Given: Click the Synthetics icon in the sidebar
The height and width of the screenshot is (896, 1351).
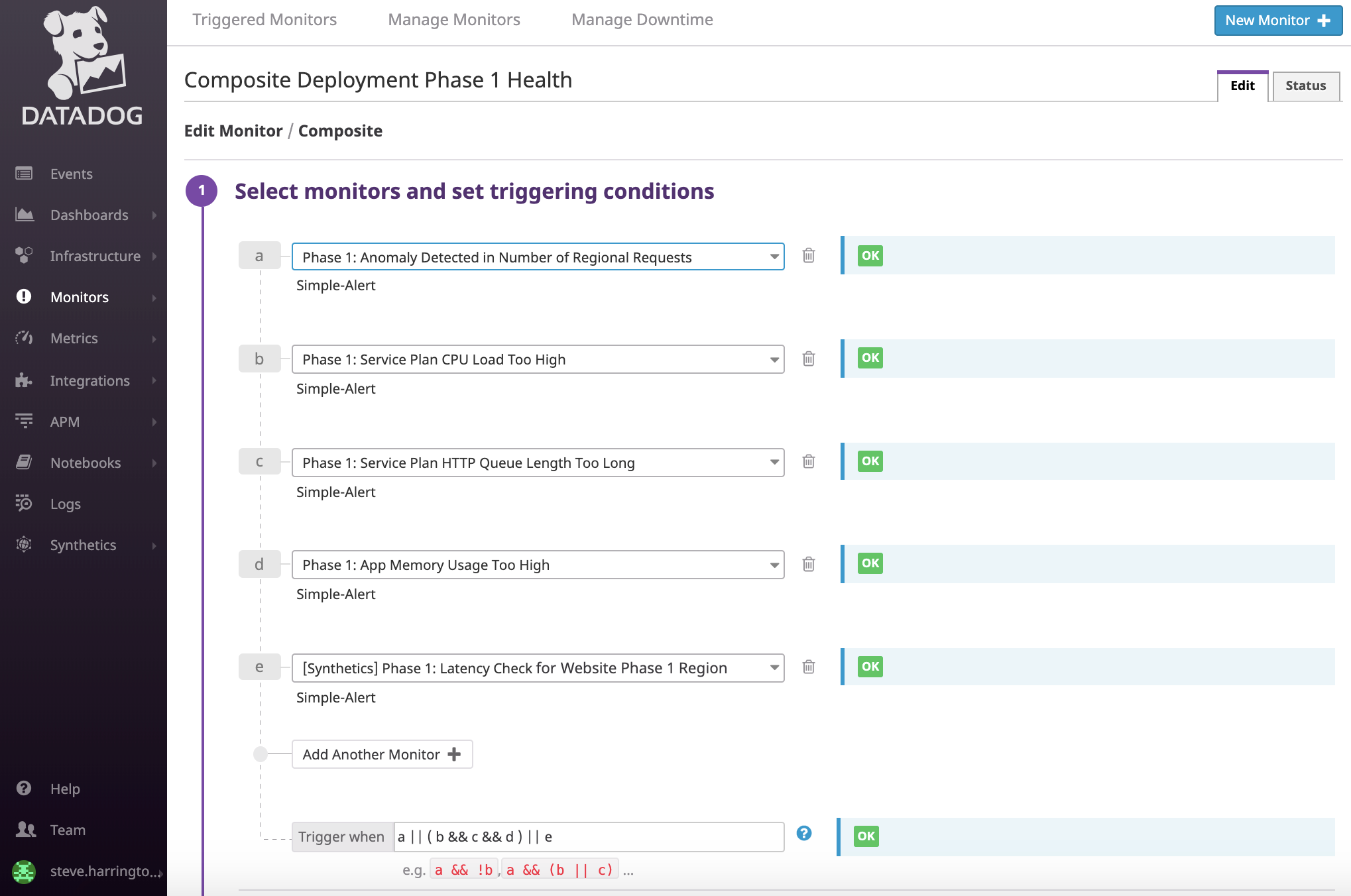Looking at the screenshot, I should tap(23, 545).
